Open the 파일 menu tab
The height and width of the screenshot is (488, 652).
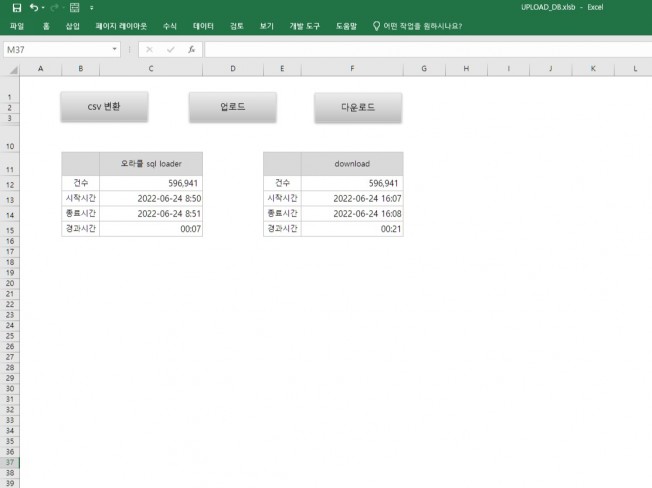[x=17, y=26]
